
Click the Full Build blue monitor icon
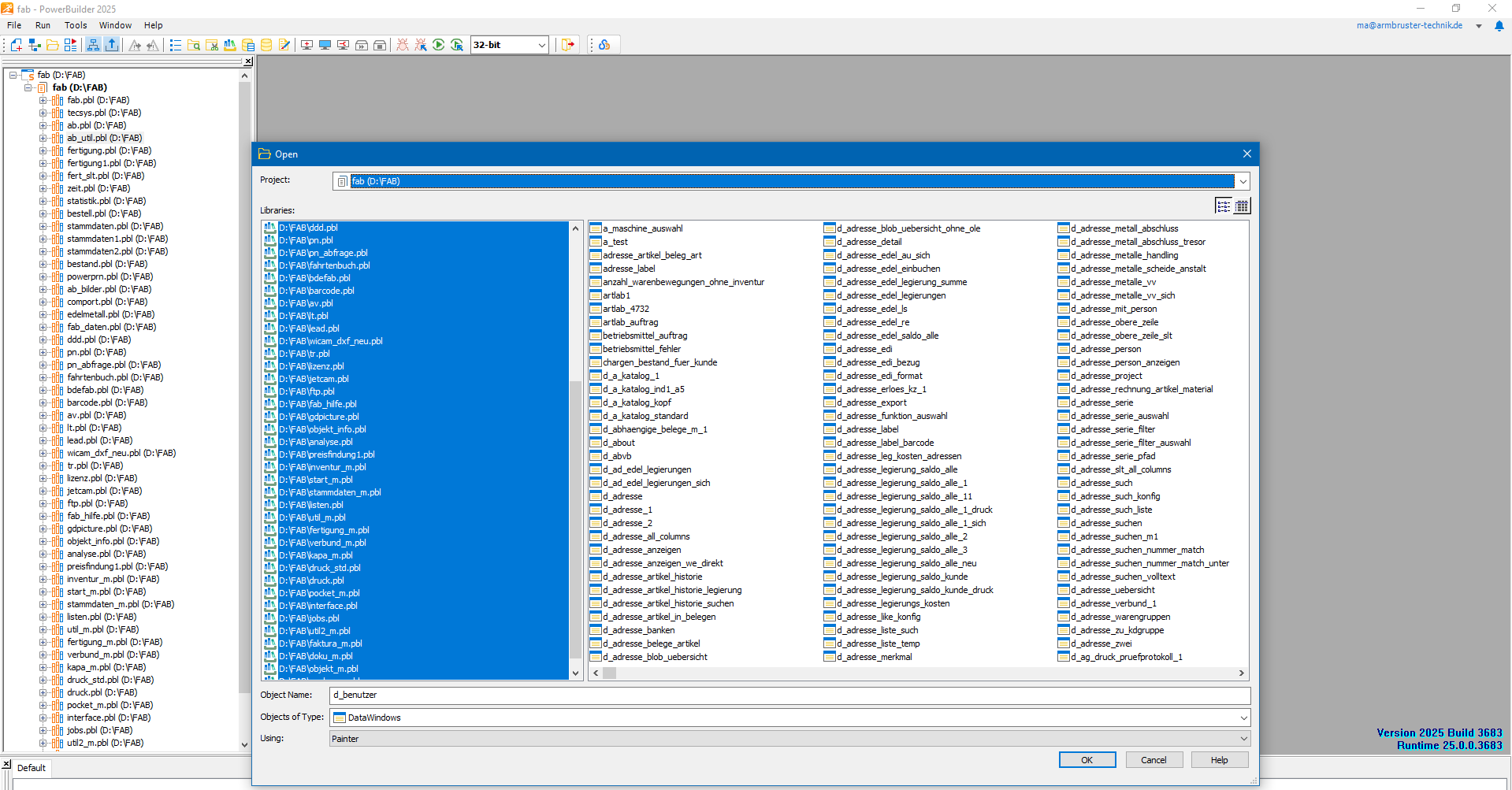(325, 45)
